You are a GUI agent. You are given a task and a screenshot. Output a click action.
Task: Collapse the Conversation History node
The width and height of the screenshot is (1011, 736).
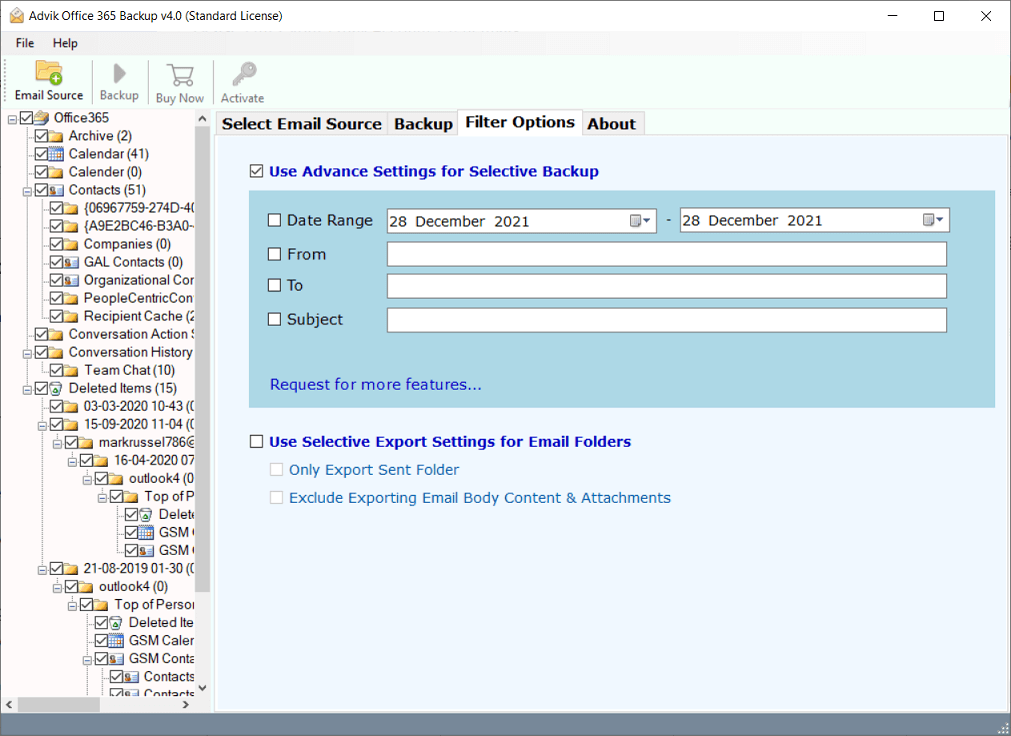pos(27,354)
